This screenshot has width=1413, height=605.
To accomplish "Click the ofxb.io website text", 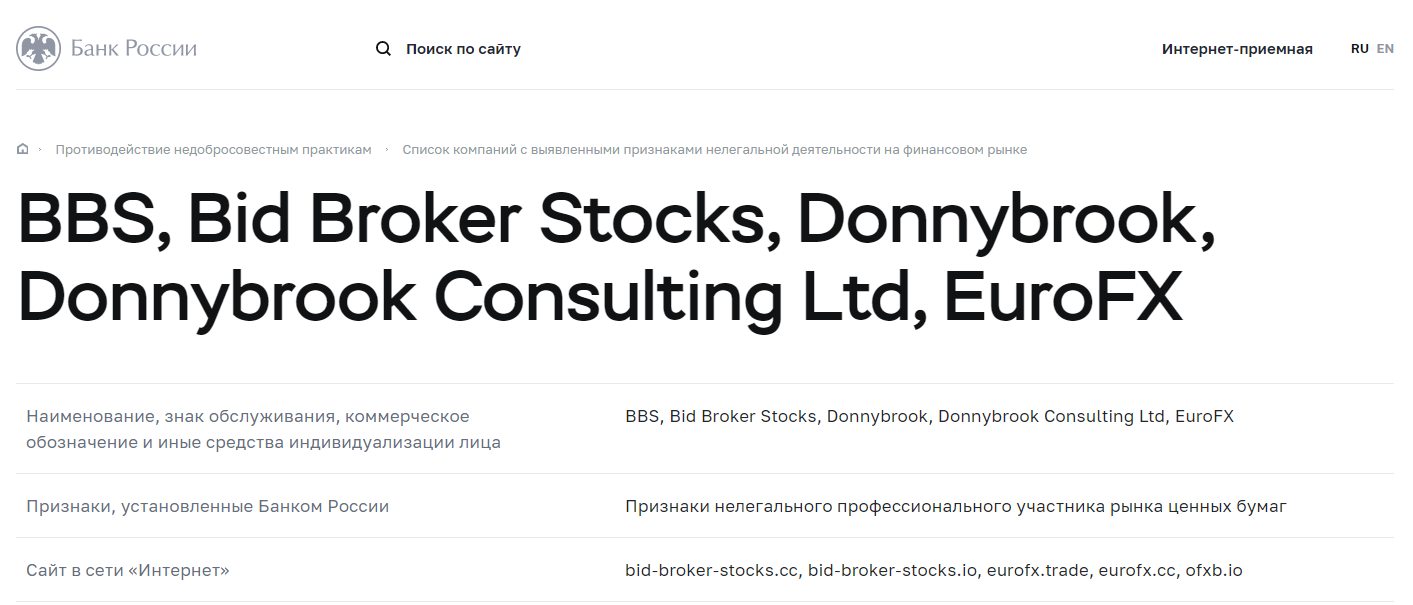I will coord(1213,570).
